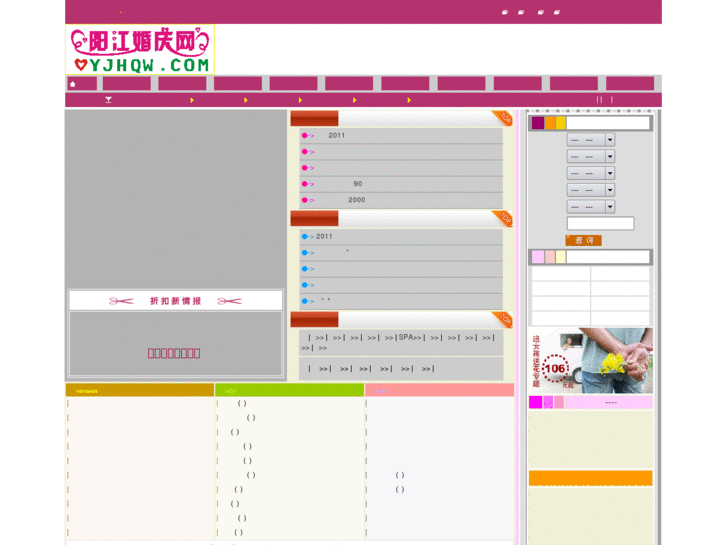Open the SPA>> category link
727x545 pixels.
(x=410, y=337)
